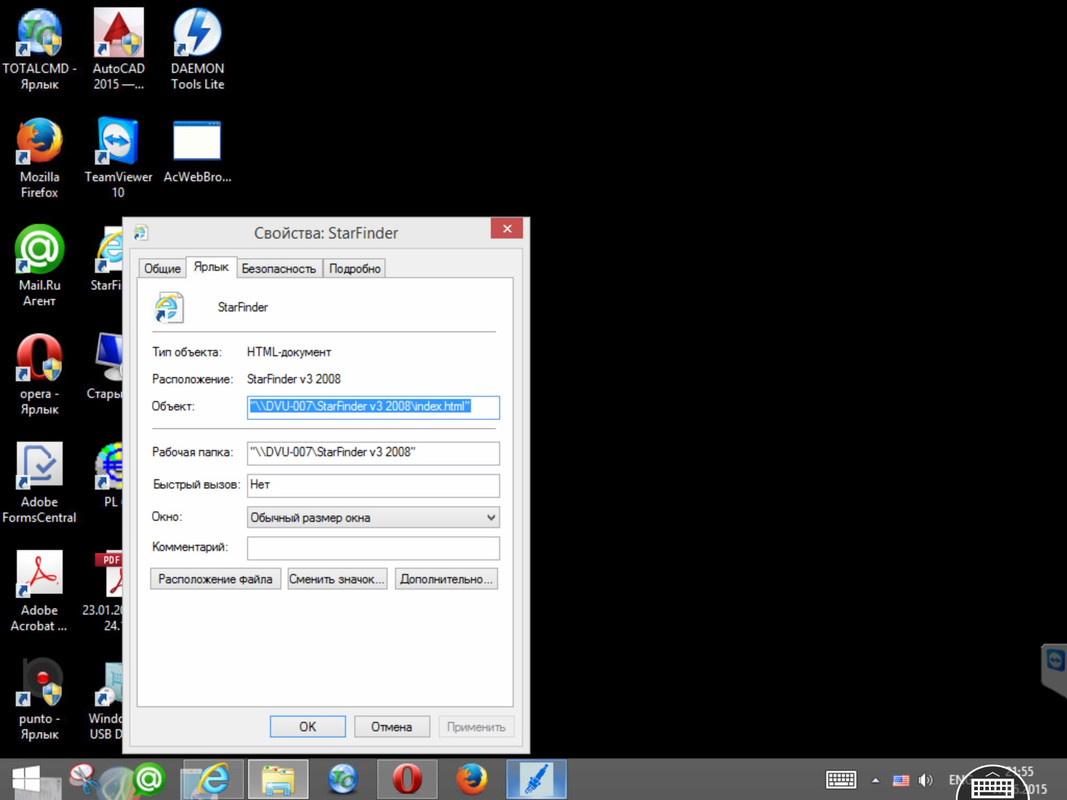The image size is (1067, 800).
Task: Expand the Окно window size dropdown
Action: (373, 517)
